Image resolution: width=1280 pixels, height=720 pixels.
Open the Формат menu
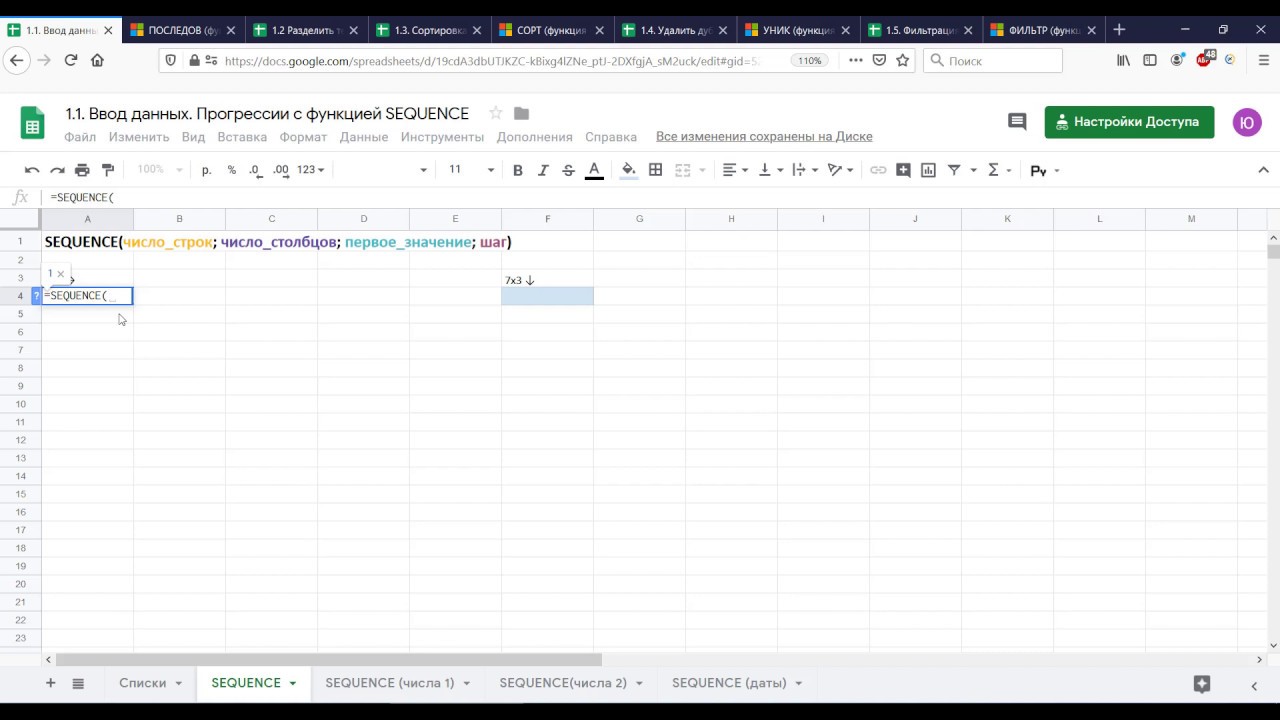tap(303, 137)
